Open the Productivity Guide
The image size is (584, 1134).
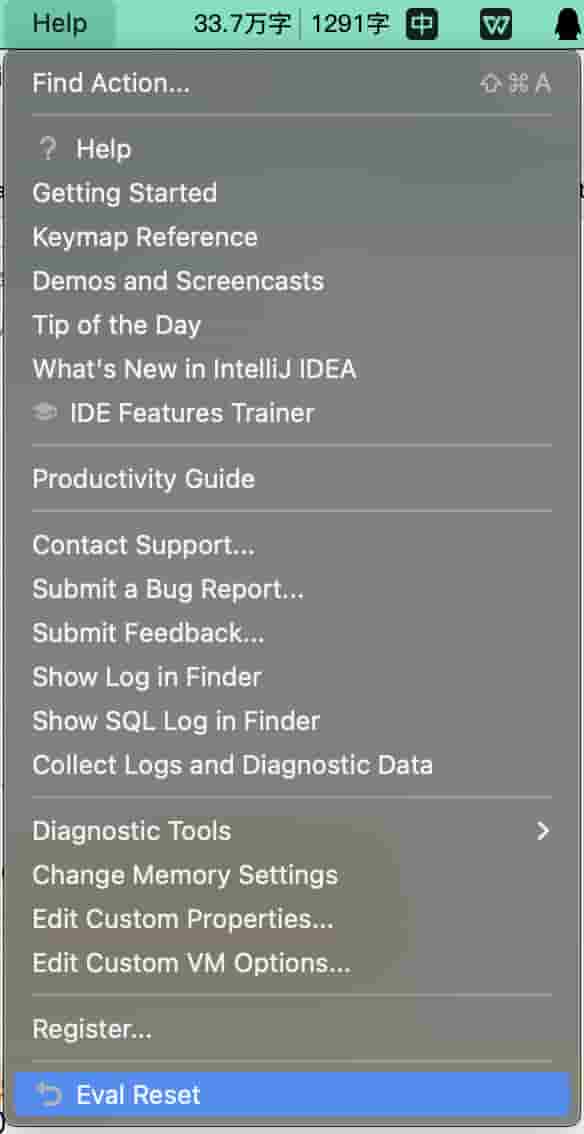pyautogui.click(x=292, y=479)
